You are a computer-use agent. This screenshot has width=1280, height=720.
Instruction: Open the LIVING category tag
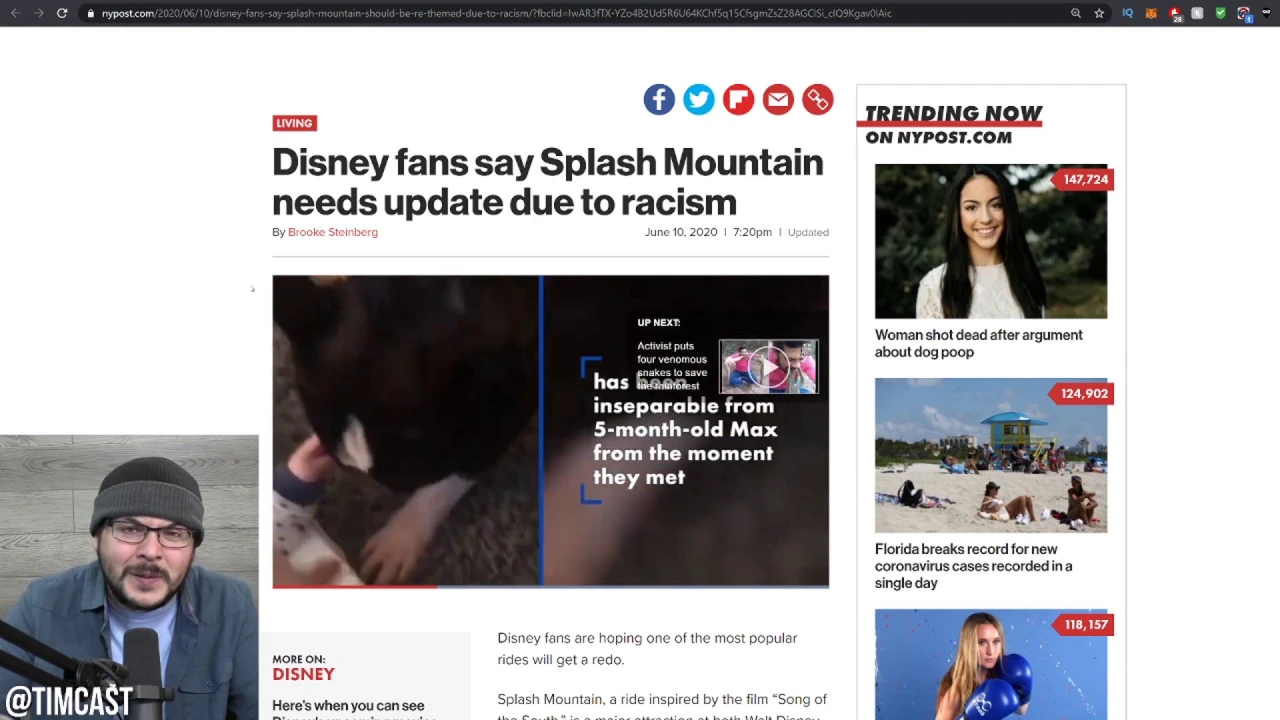[x=294, y=123]
